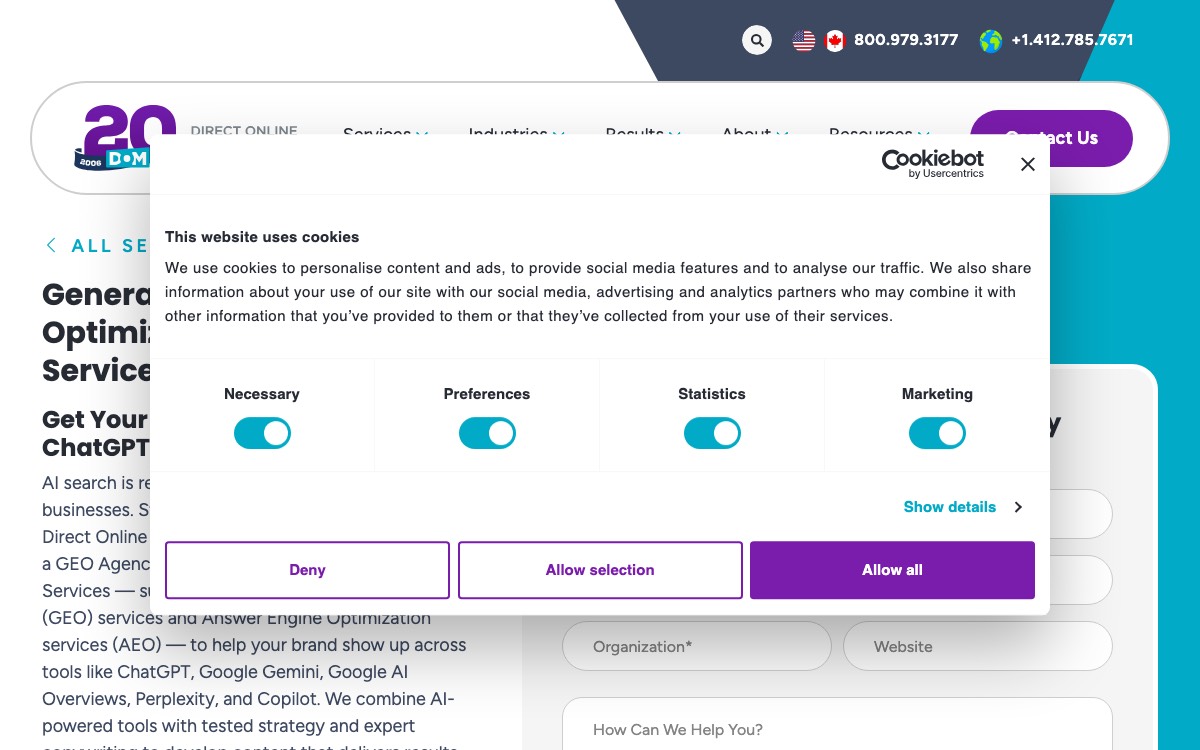Open the site search magnifier icon
Viewport: 1200px width, 750px height.
(x=757, y=40)
